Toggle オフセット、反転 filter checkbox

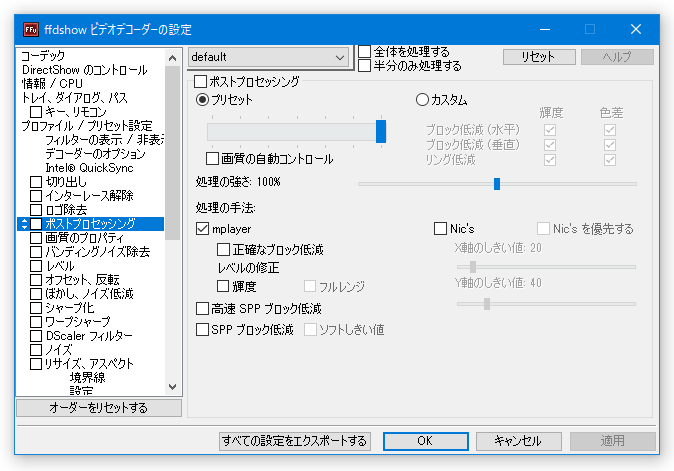[36, 280]
